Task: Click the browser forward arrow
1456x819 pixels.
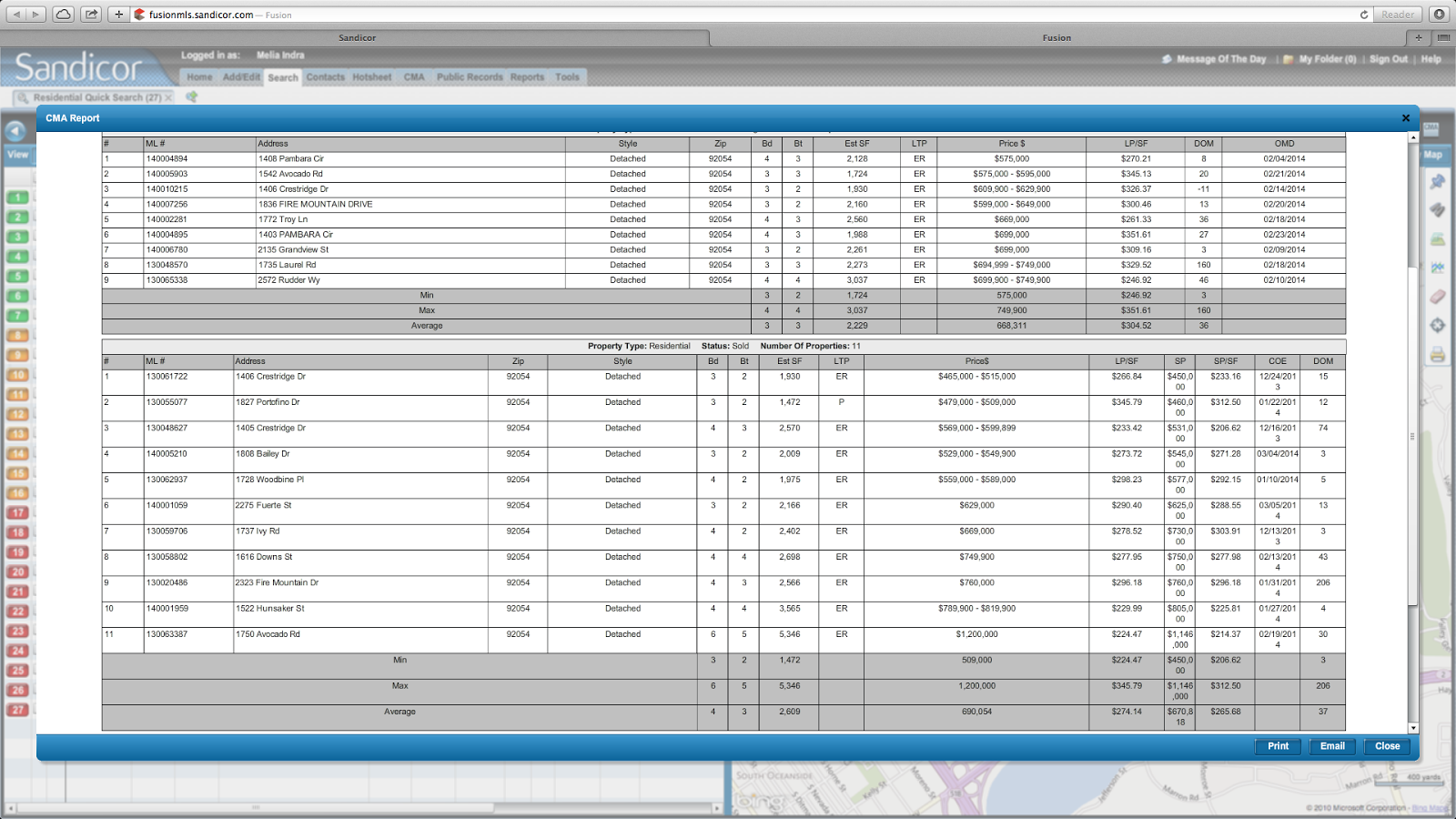Action: coord(36,15)
